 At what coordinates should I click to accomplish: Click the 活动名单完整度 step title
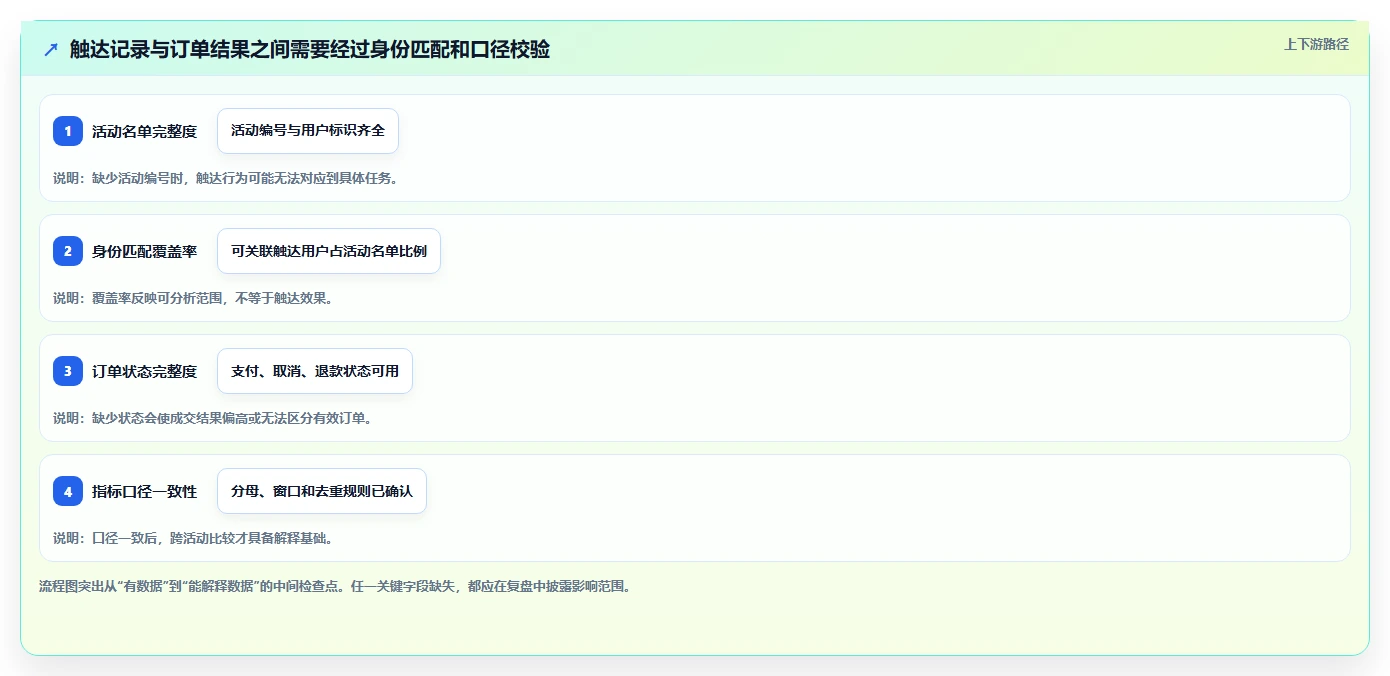[x=144, y=131]
